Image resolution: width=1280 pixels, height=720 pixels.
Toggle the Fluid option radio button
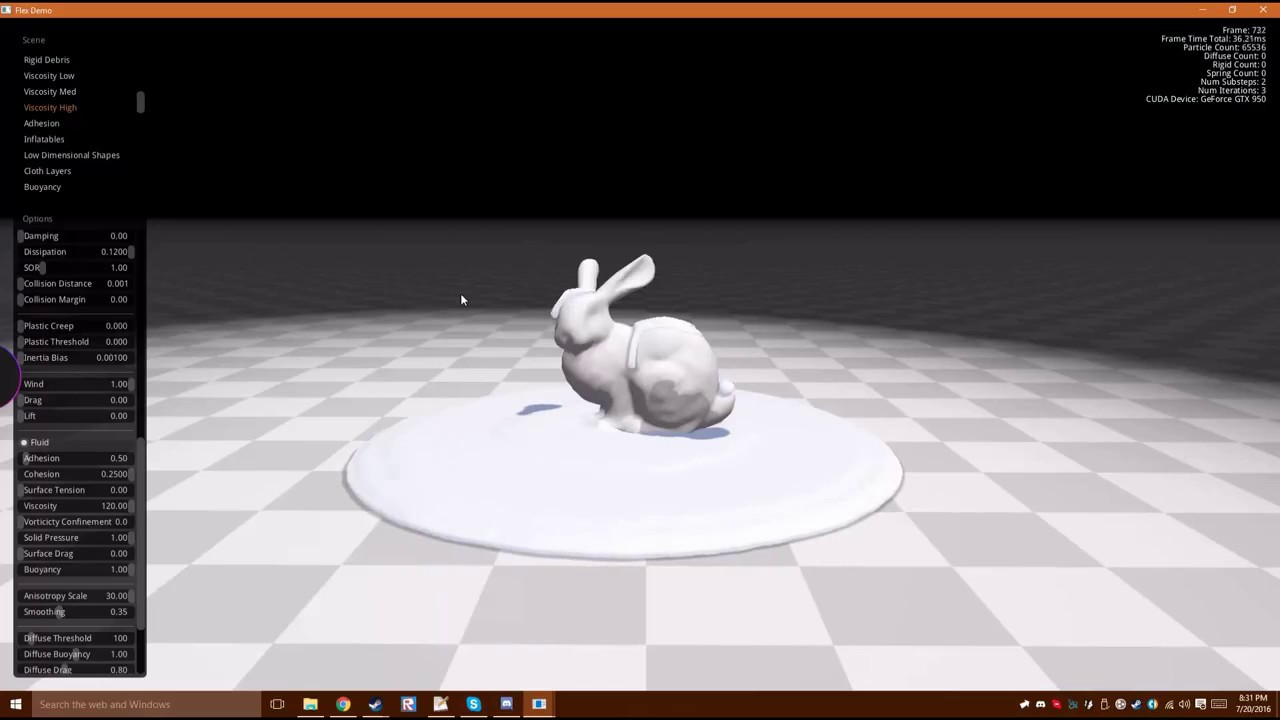(24, 442)
